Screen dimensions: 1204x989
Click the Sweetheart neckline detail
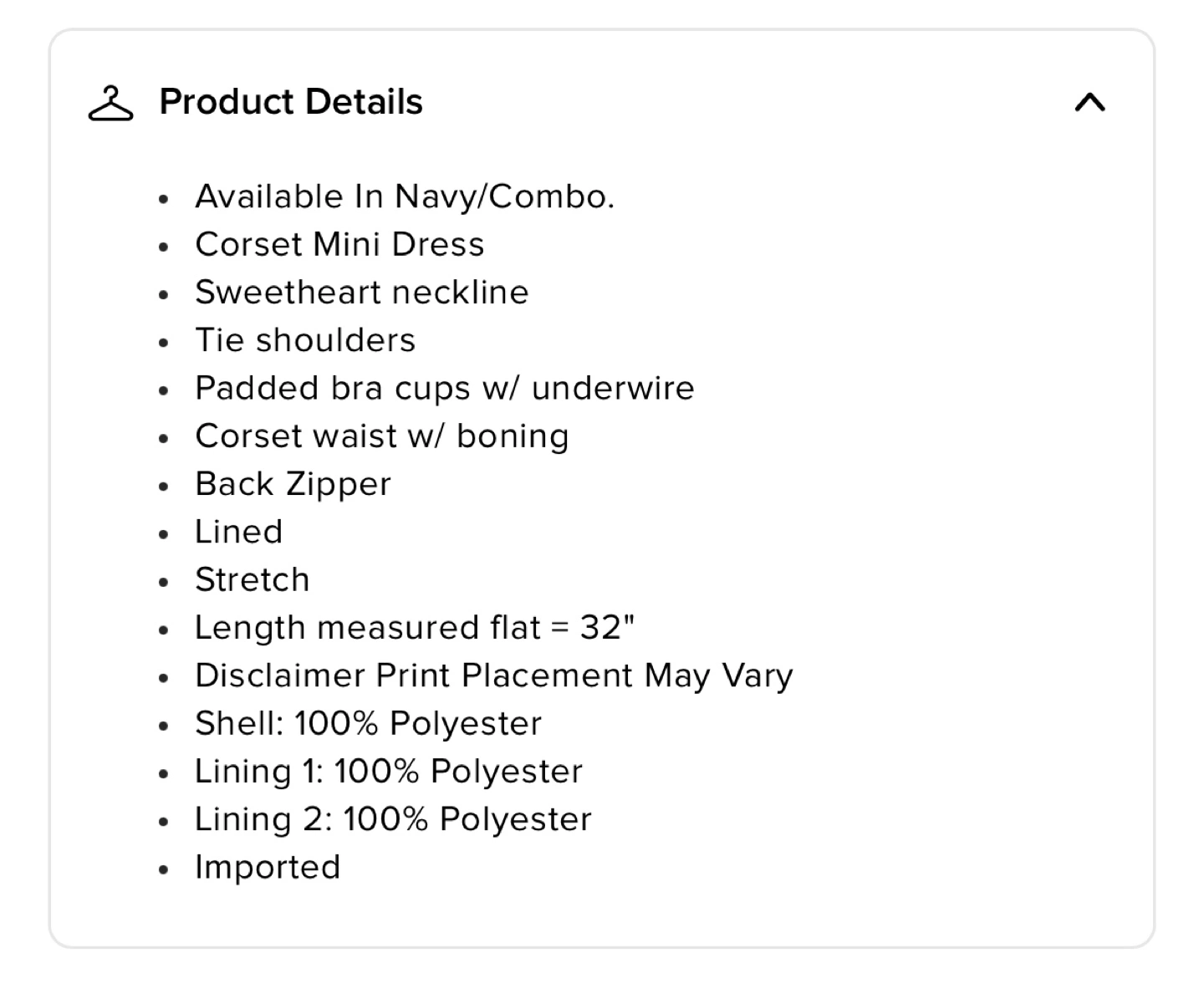click(x=361, y=293)
